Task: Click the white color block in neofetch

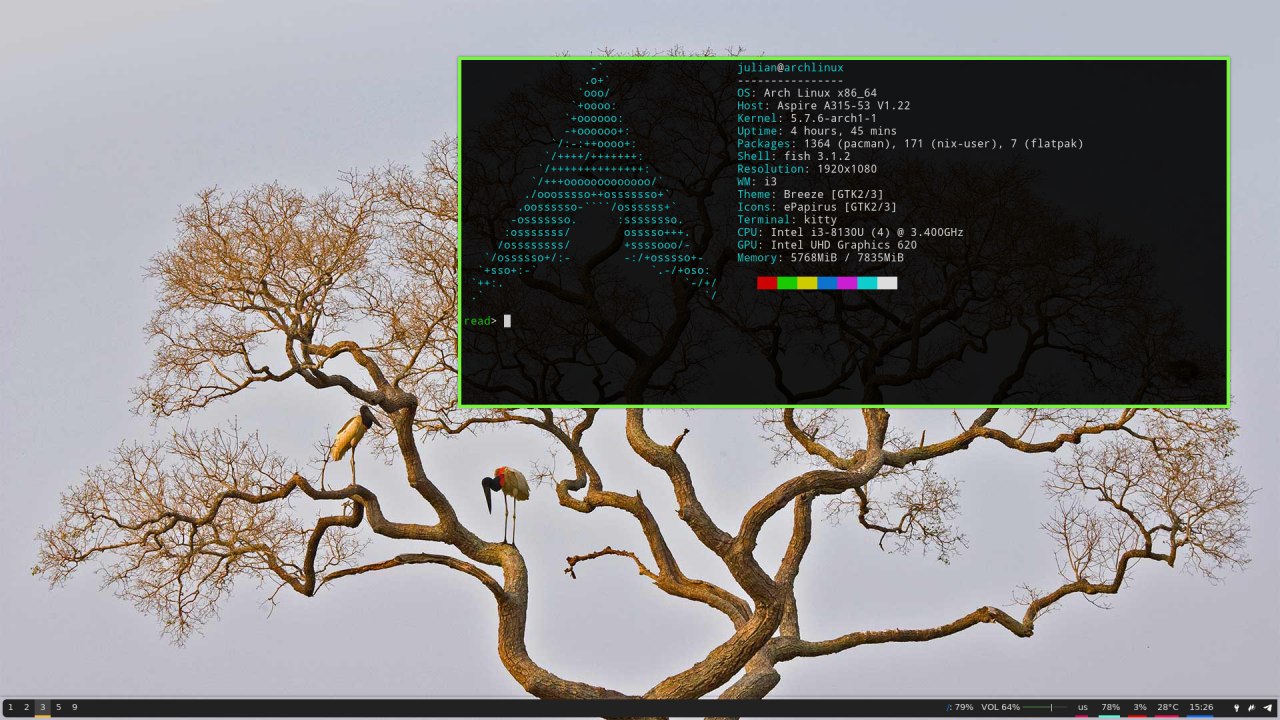Action: click(887, 283)
